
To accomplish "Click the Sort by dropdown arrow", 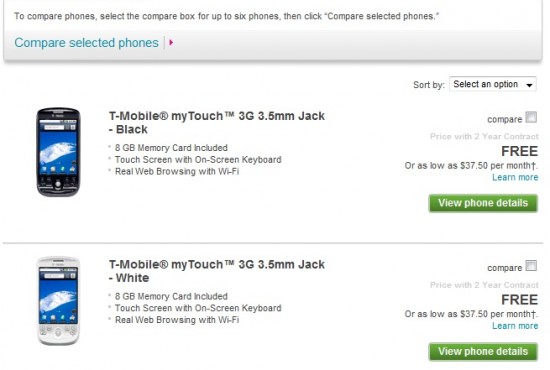I will 529,85.
